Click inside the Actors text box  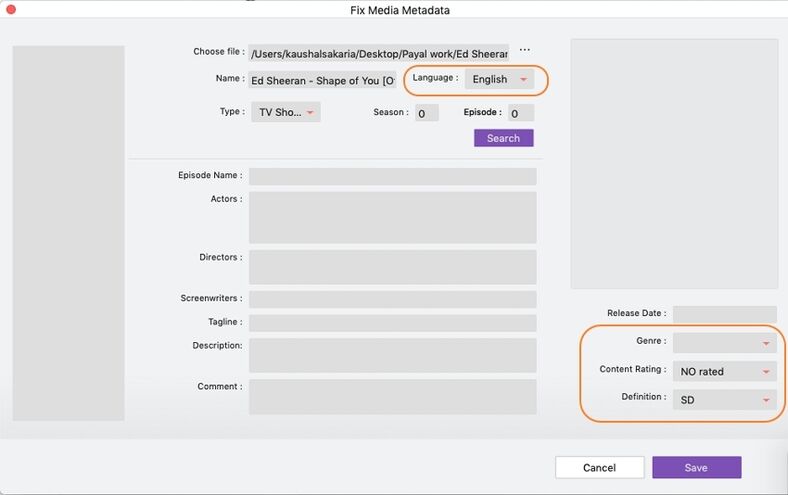point(392,217)
